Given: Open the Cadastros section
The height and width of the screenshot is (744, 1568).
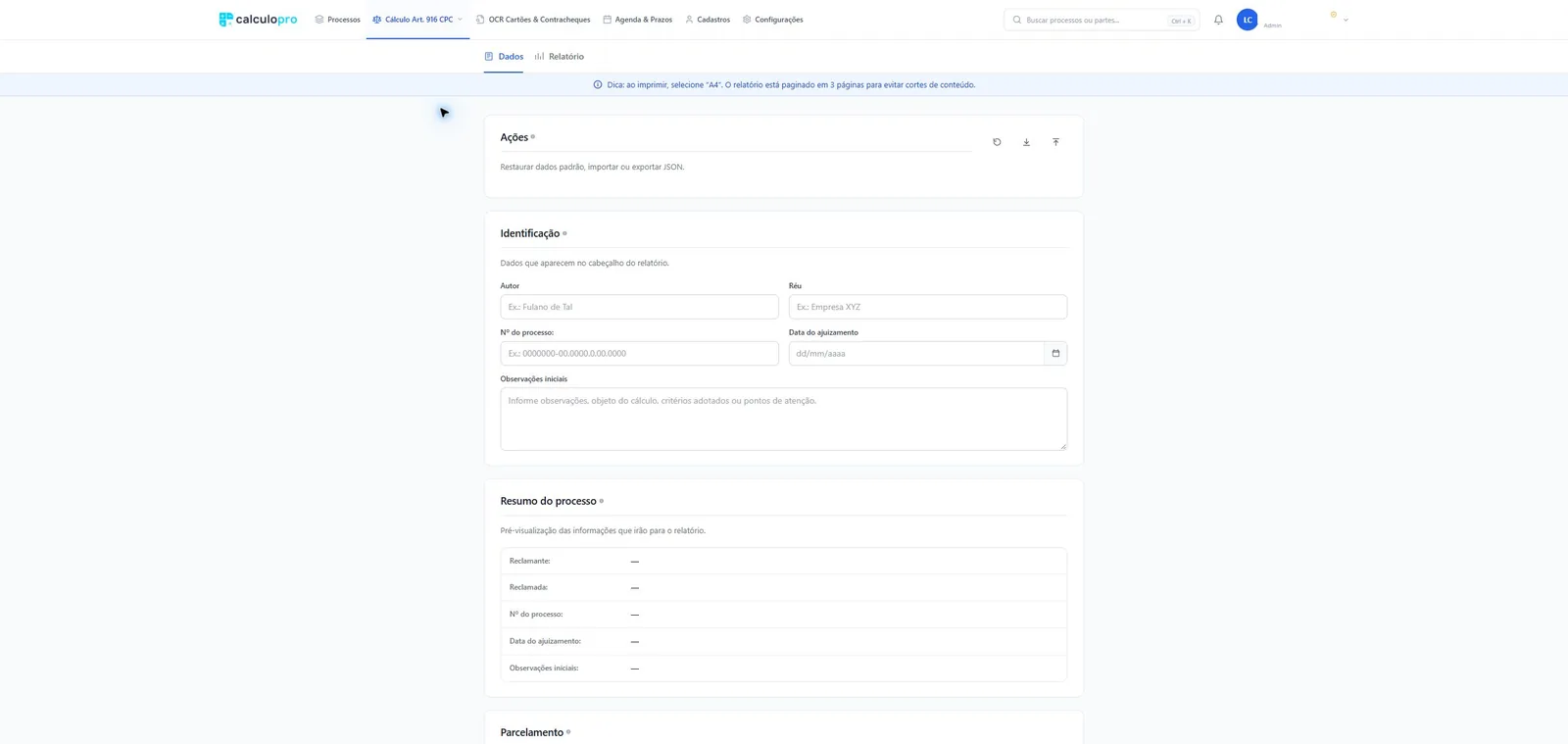Looking at the screenshot, I should pos(708,20).
